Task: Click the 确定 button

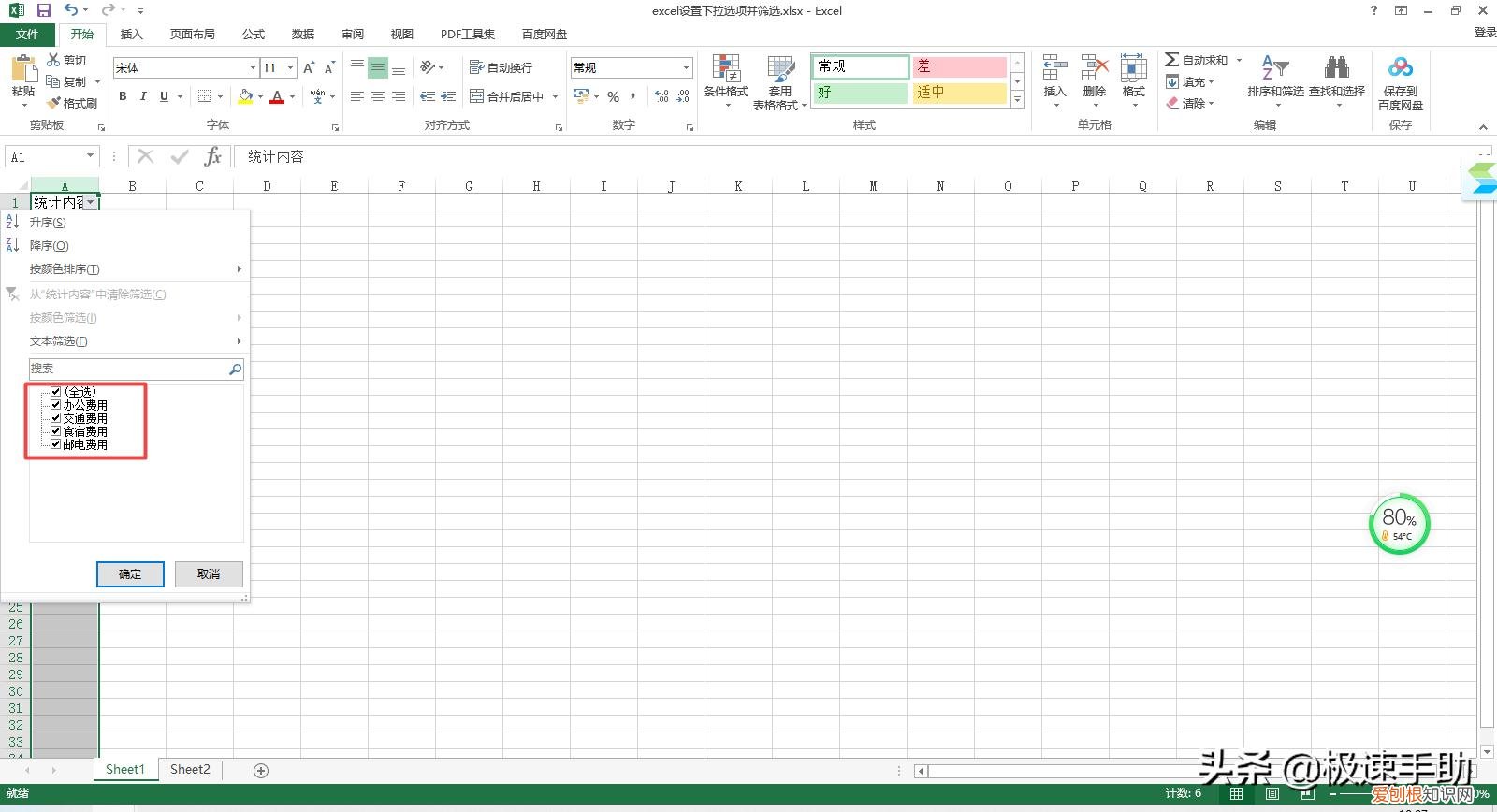Action: [130, 574]
